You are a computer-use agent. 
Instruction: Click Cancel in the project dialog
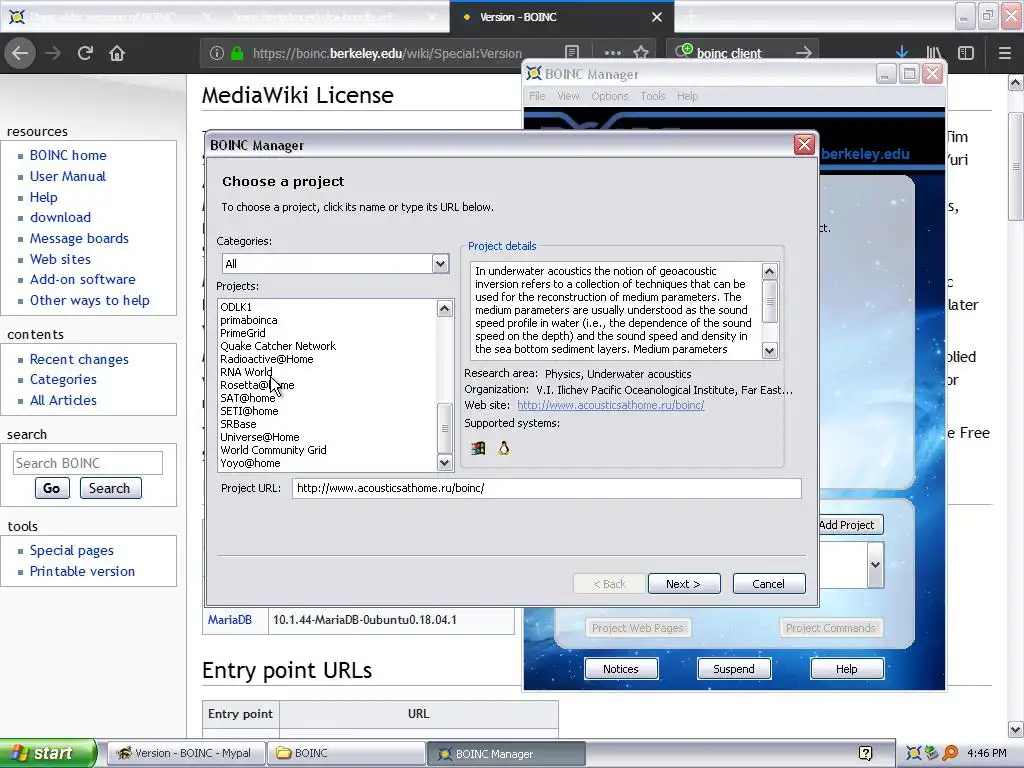pyautogui.click(x=769, y=584)
